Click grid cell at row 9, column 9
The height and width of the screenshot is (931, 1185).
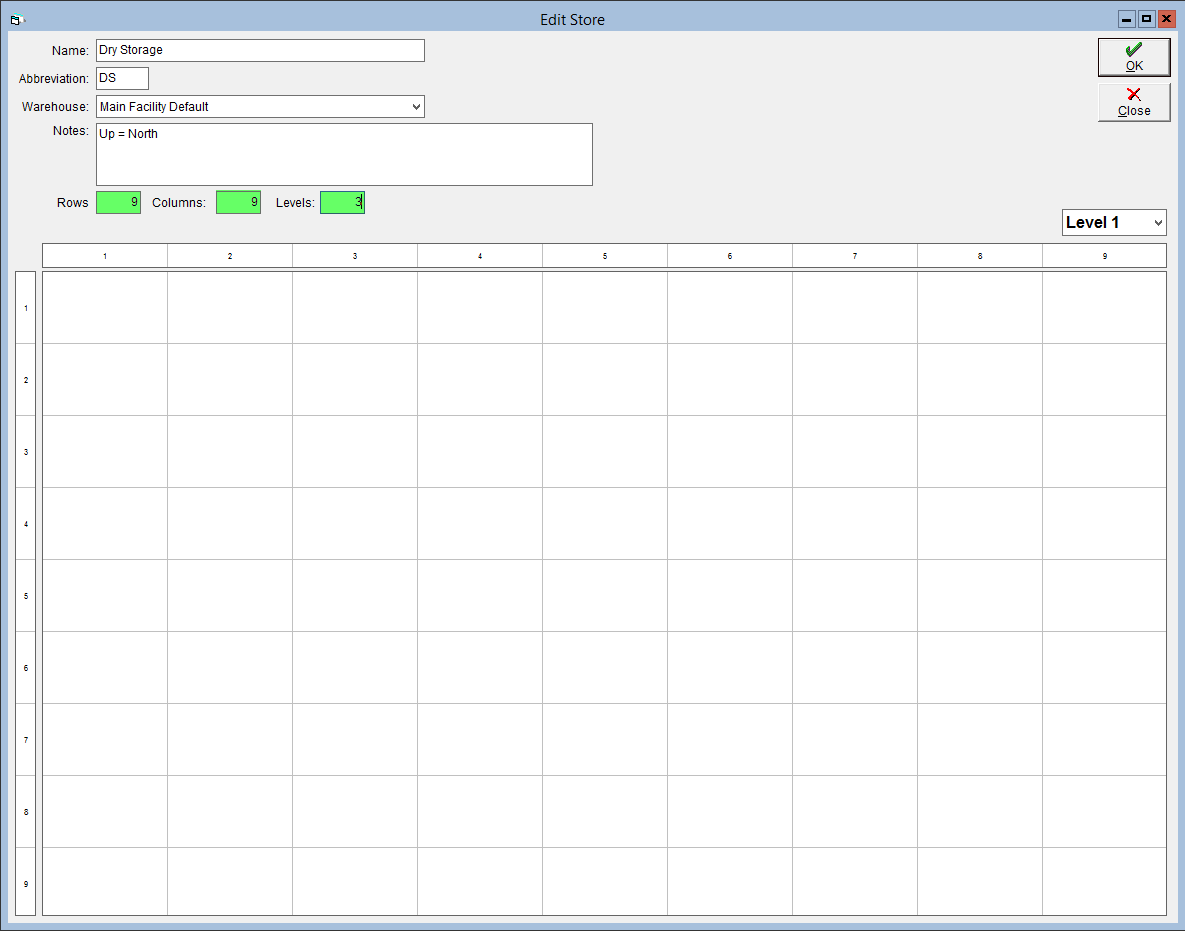tap(1104, 882)
